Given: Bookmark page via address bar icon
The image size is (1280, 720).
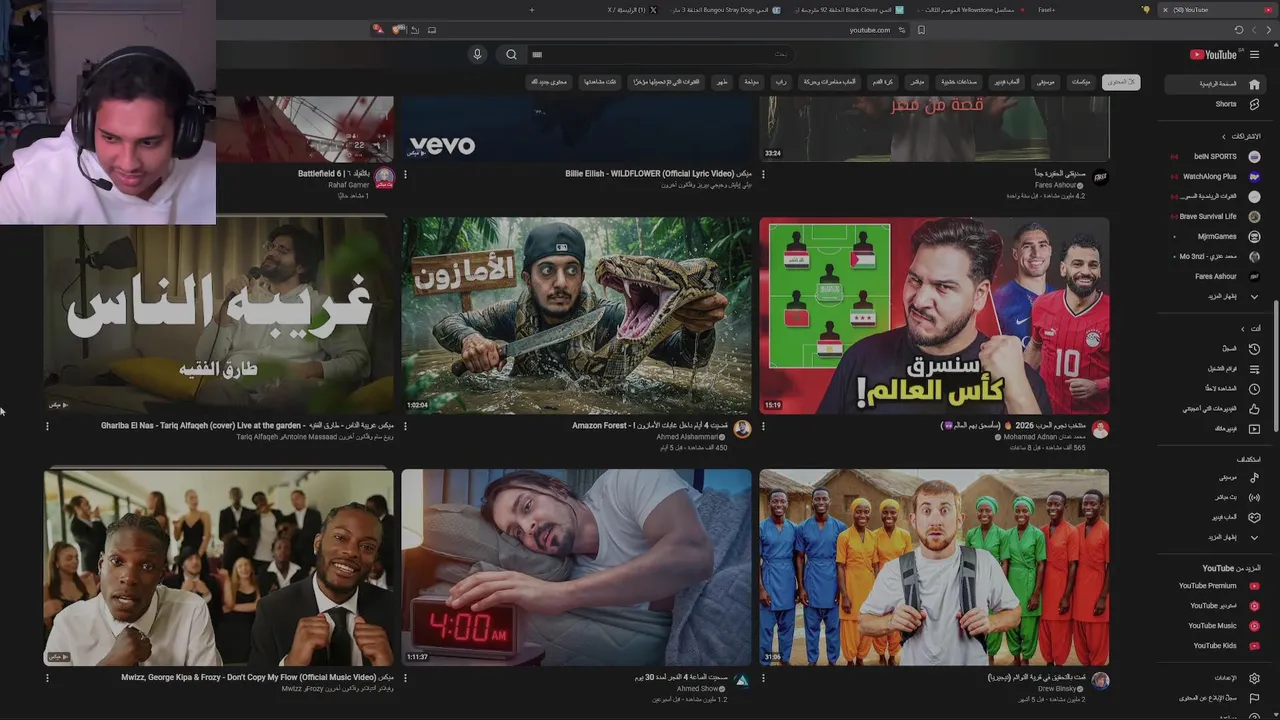Looking at the screenshot, I should (x=921, y=30).
